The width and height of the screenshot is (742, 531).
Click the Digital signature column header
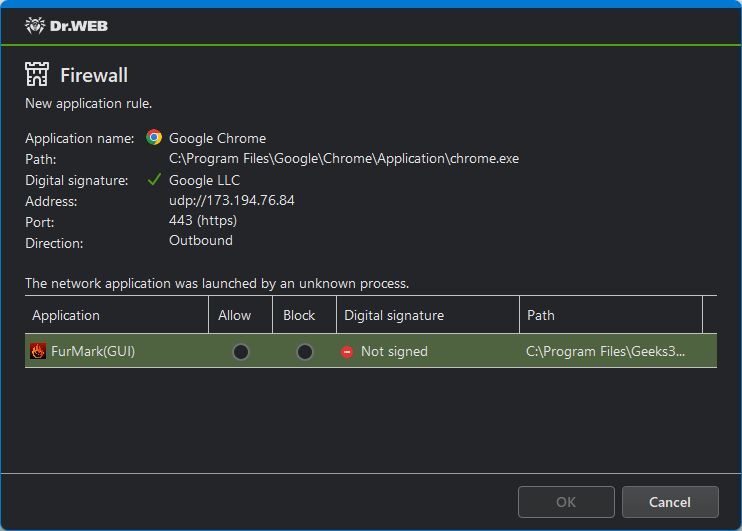point(428,315)
